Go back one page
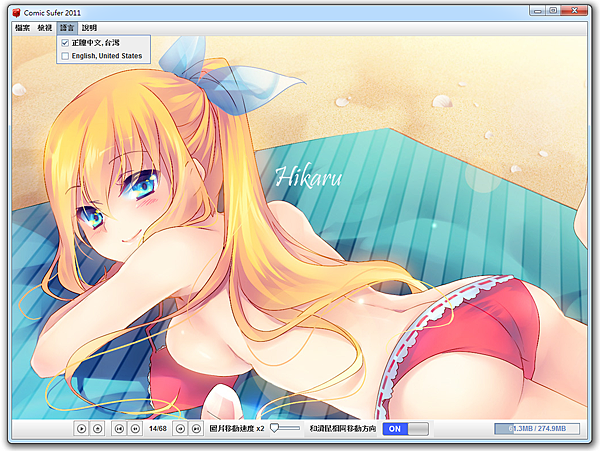 135,428
